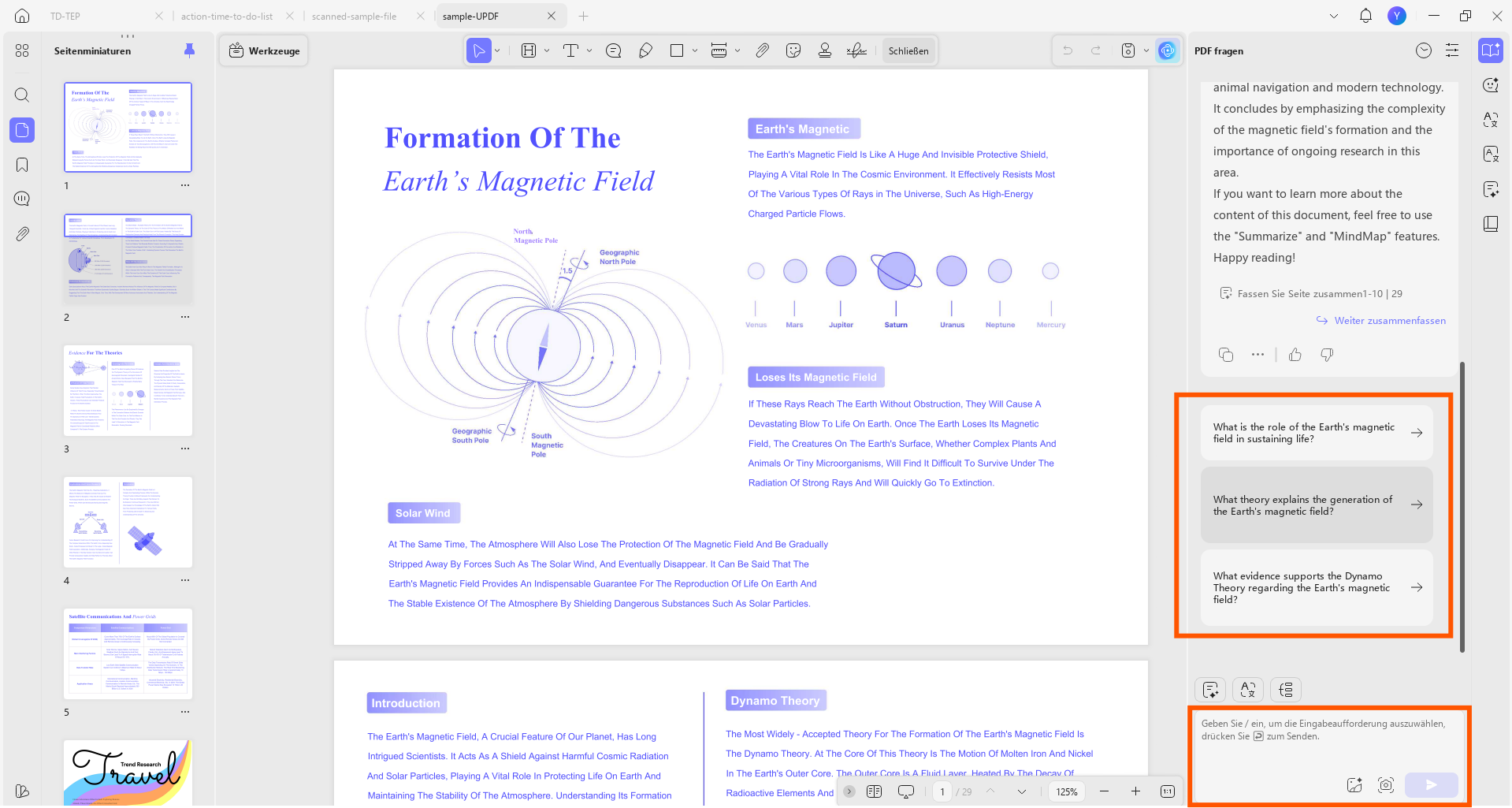Click the summarize quick action button
The height and width of the screenshot is (808, 1512).
pyautogui.click(x=1210, y=690)
